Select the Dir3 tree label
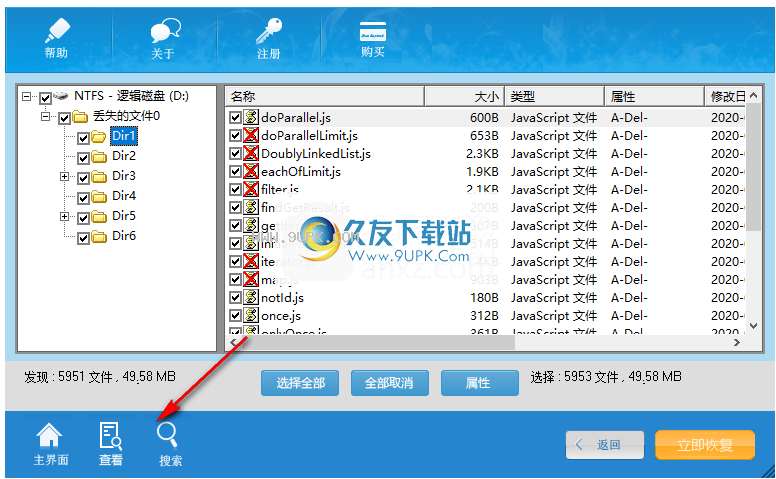Image resolution: width=776 pixels, height=479 pixels. click(x=124, y=176)
